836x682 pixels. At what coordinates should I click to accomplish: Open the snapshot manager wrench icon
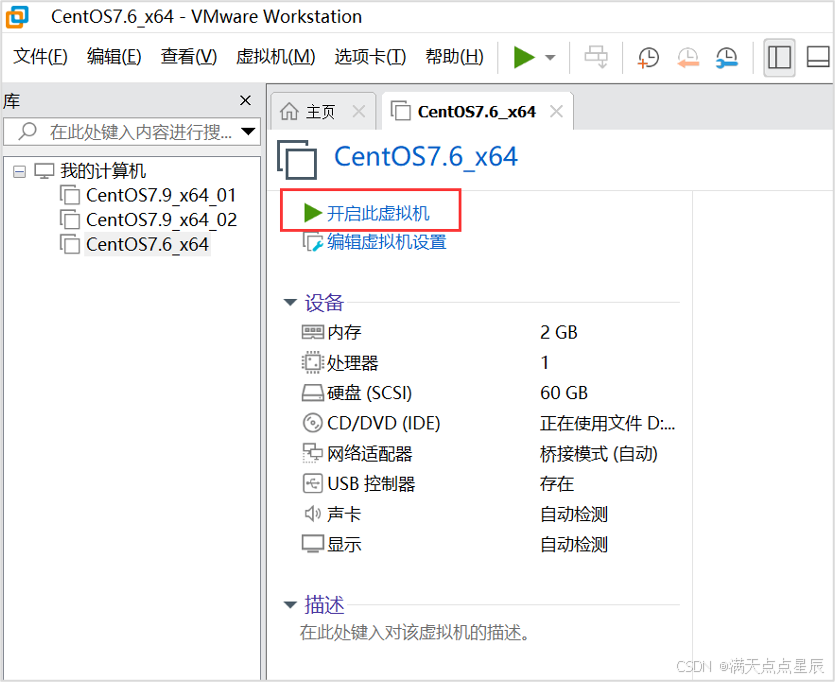click(727, 57)
